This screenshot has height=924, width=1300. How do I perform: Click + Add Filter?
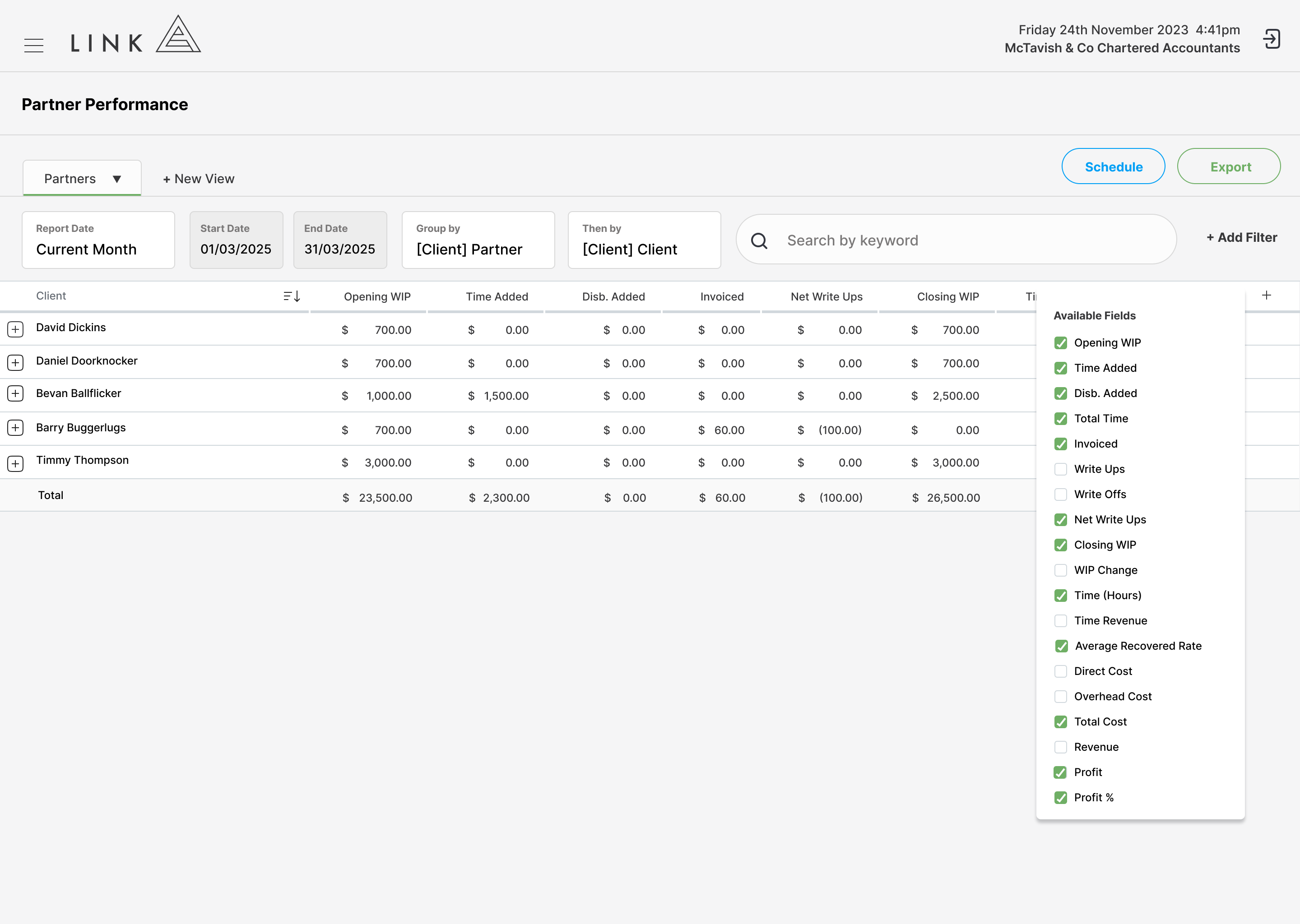coord(1241,237)
